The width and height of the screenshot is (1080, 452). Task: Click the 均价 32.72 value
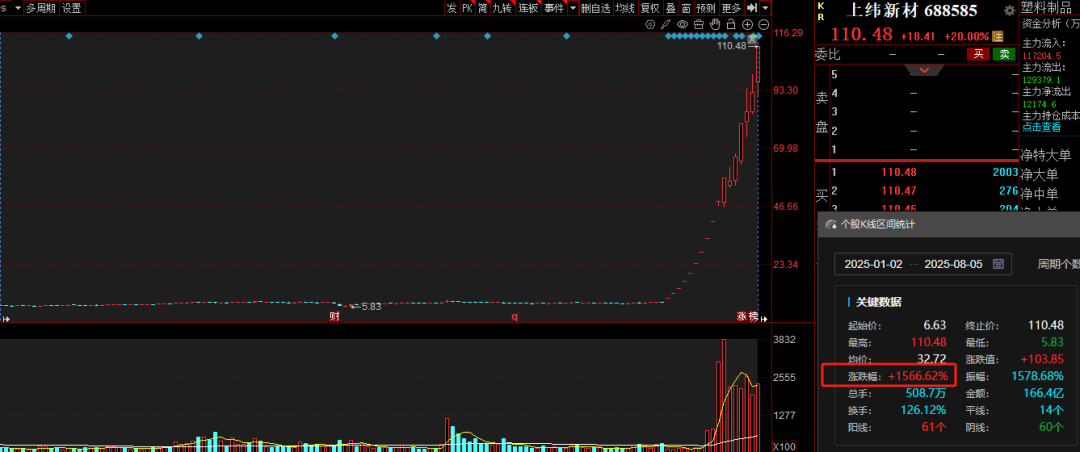pos(931,360)
